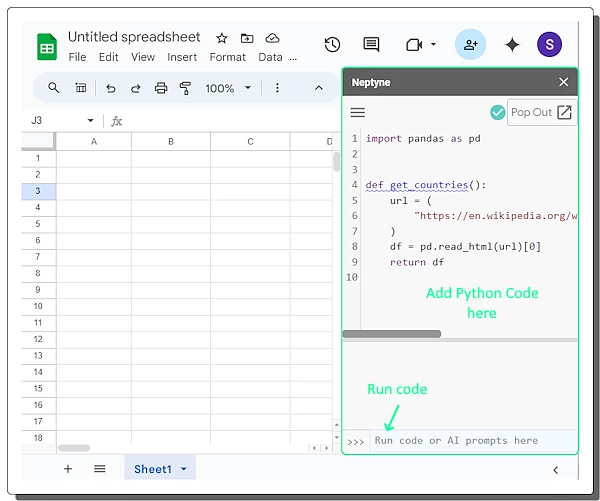Click the Share add-person button
This screenshot has height=501, width=600.
click(x=470, y=45)
